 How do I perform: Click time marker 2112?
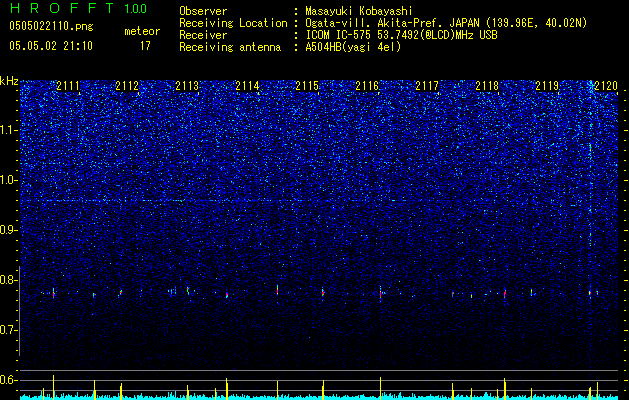(x=127, y=86)
